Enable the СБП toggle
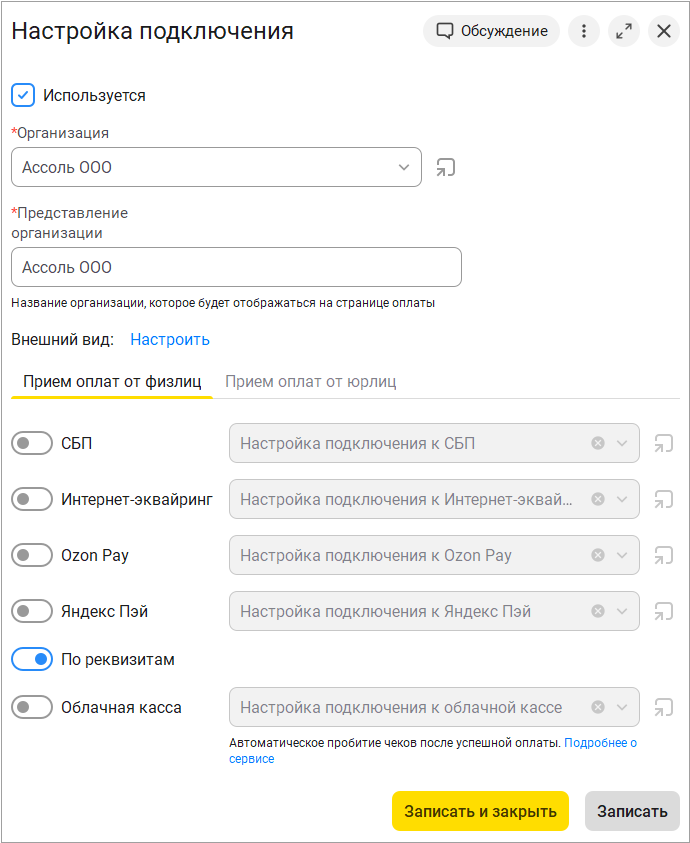Viewport: 690px width, 843px height. point(32,444)
